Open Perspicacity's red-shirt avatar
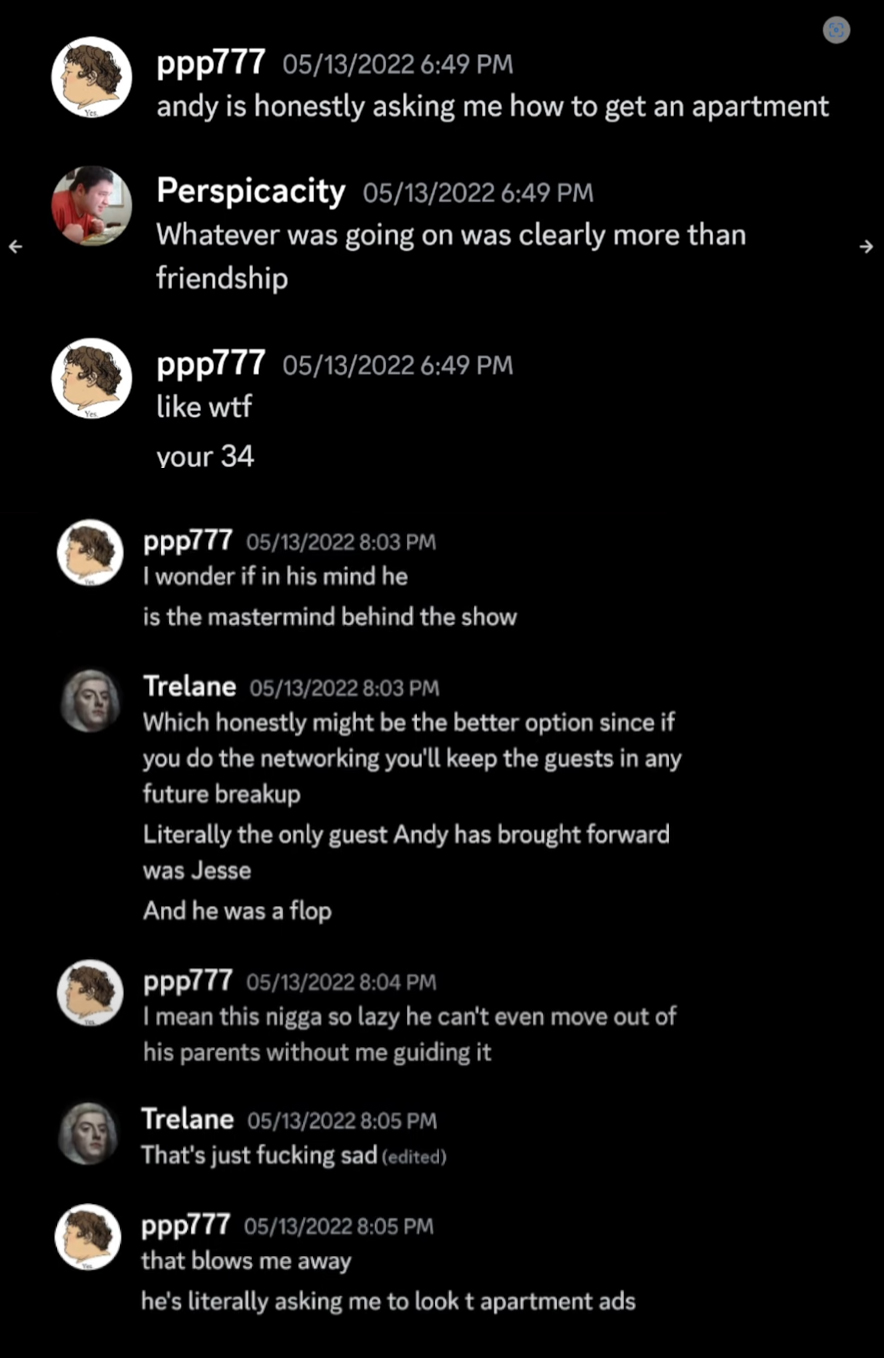Screen dimensions: 884x1358 click(92, 206)
